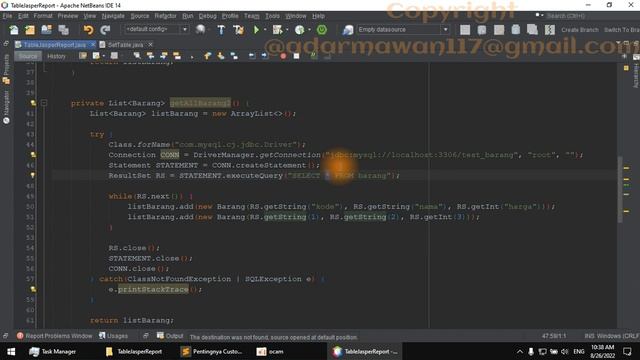Open the Report Problems Window tab
This screenshot has width=640, height=360.
(x=55, y=336)
